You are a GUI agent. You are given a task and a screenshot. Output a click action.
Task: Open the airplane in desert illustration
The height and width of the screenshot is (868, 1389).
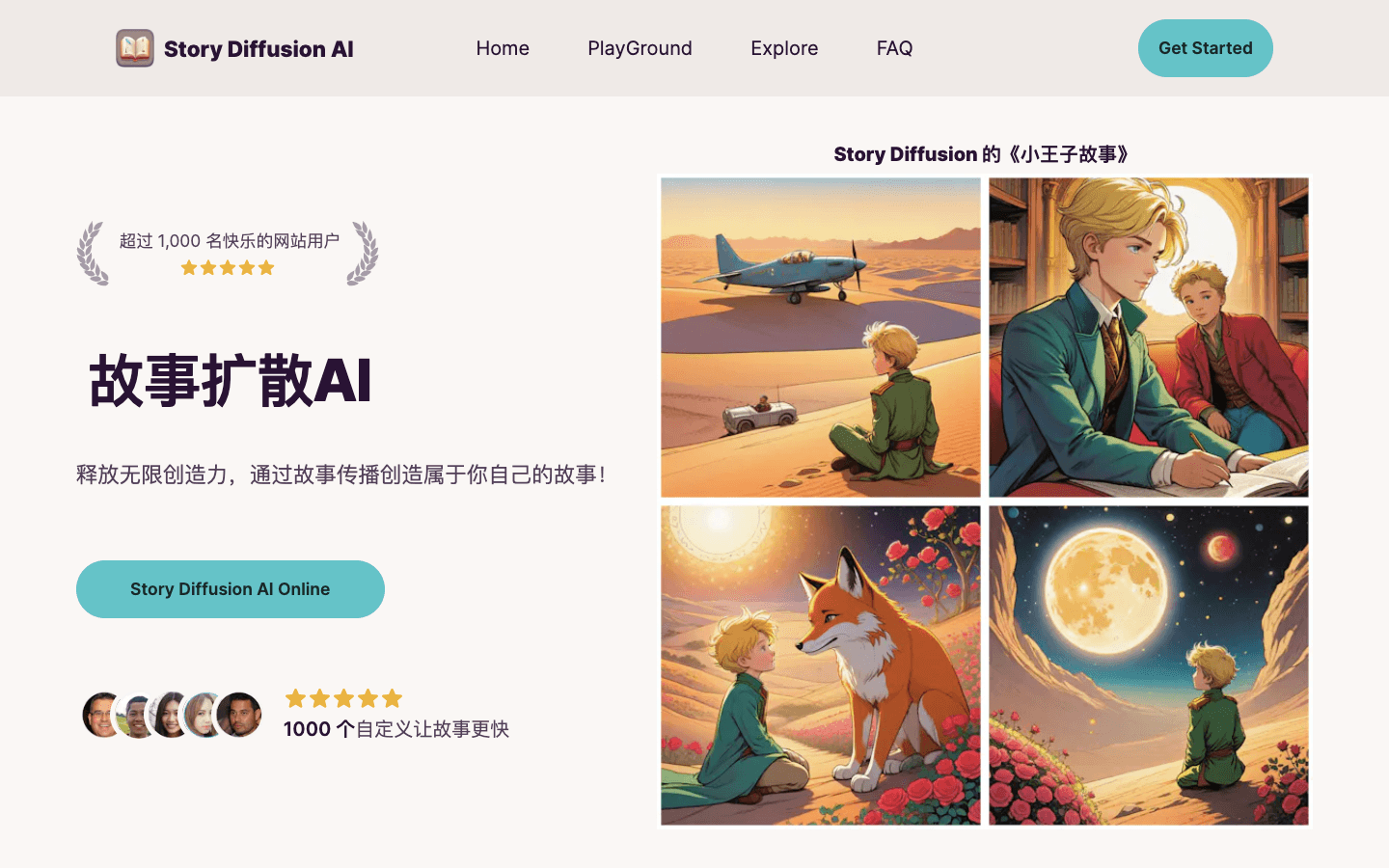(x=821, y=338)
